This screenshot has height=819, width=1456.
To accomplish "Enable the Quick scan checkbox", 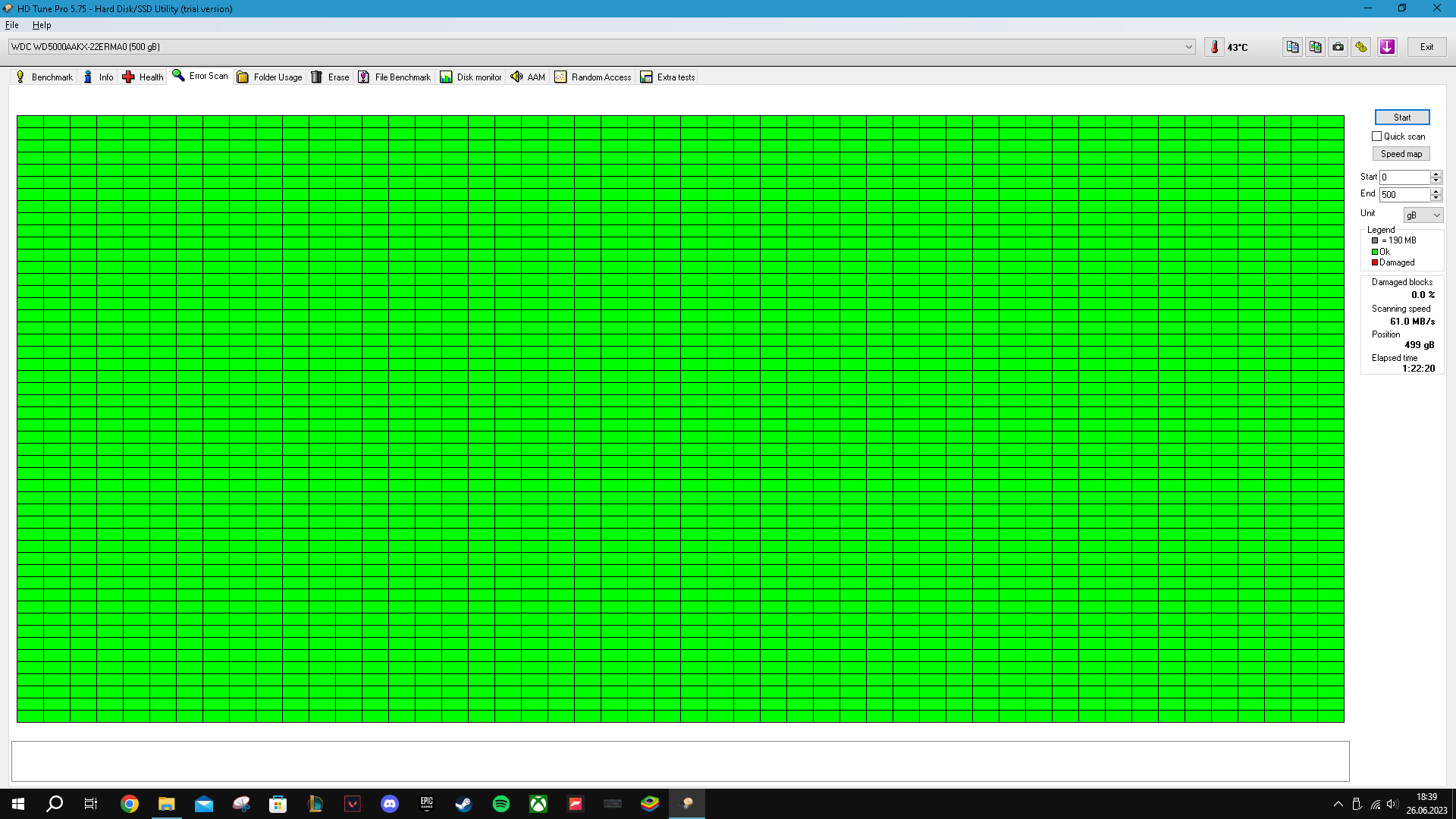I will pyautogui.click(x=1377, y=136).
